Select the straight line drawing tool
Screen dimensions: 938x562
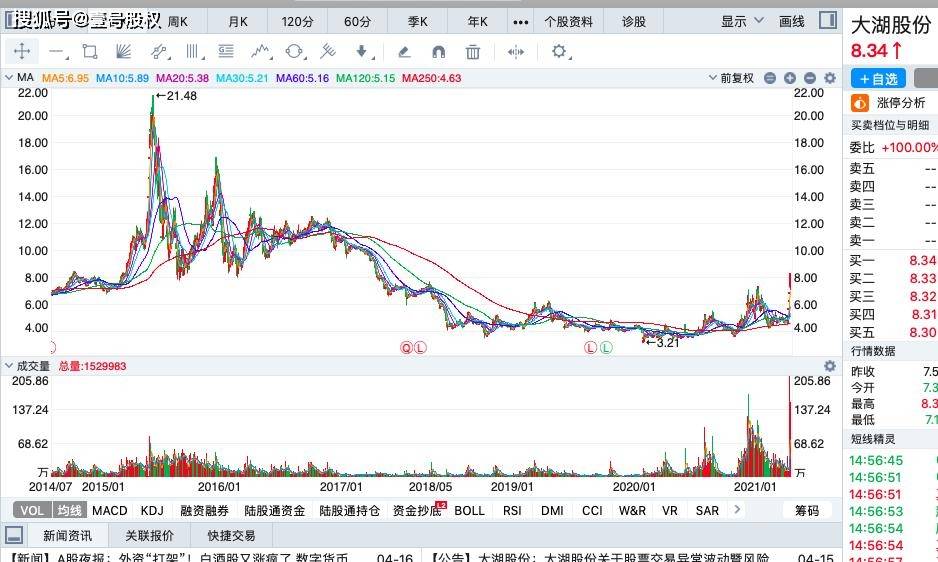(57, 52)
